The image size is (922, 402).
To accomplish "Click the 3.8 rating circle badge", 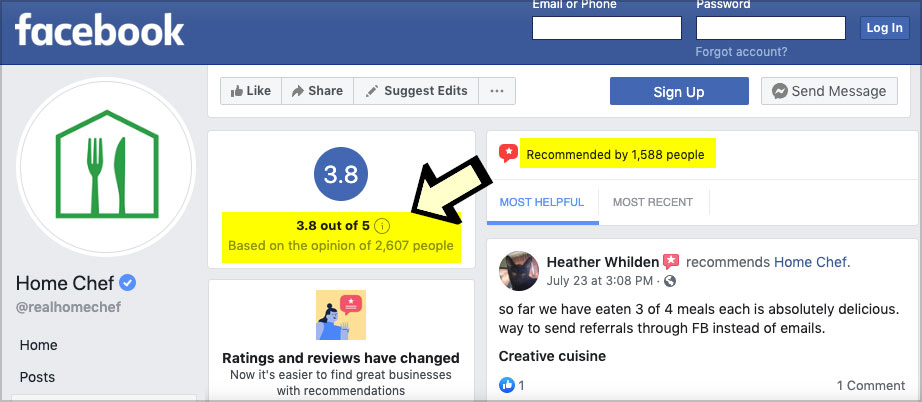I will click(x=341, y=175).
